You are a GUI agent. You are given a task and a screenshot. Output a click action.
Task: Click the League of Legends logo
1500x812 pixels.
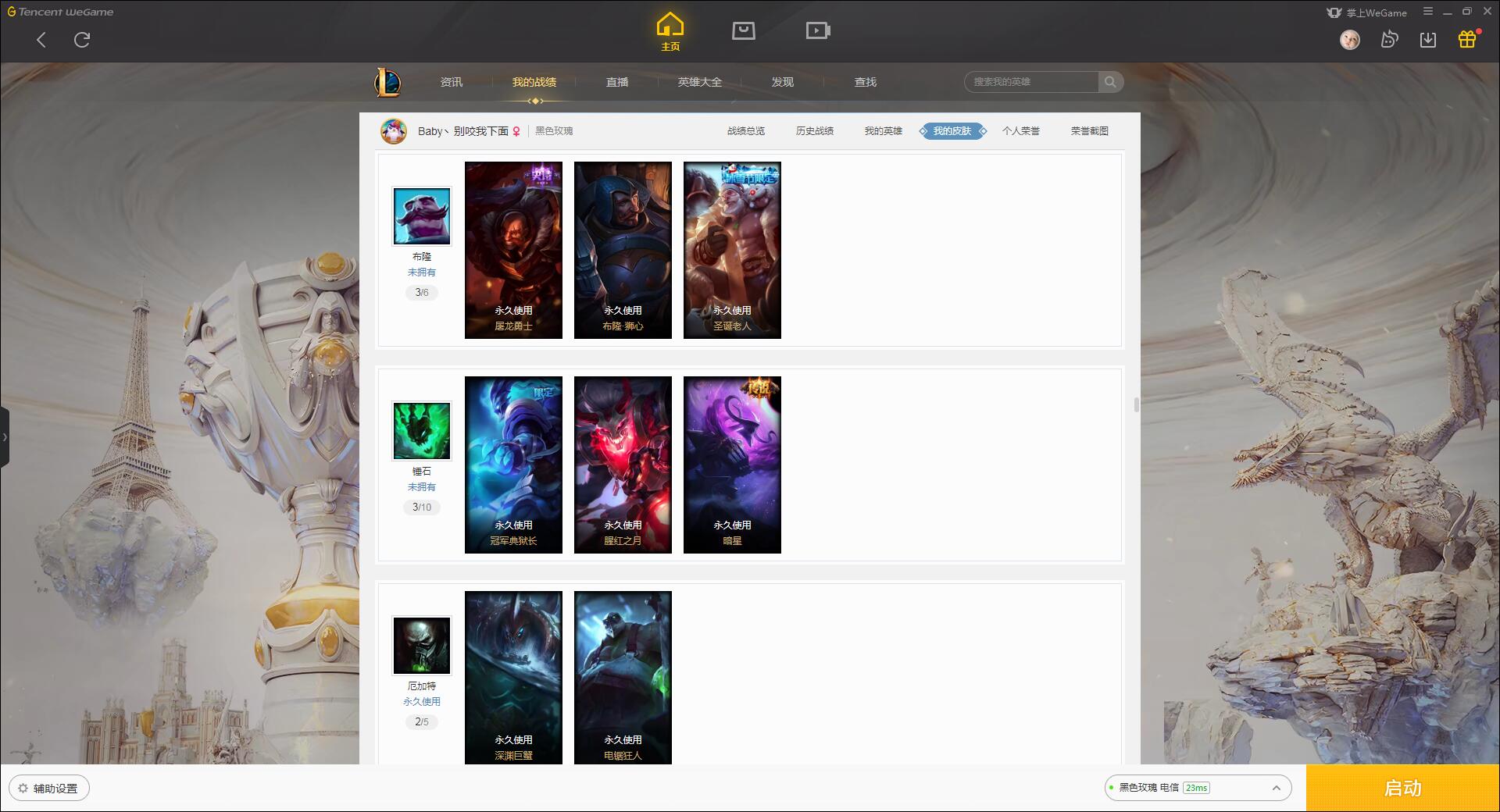tap(387, 82)
